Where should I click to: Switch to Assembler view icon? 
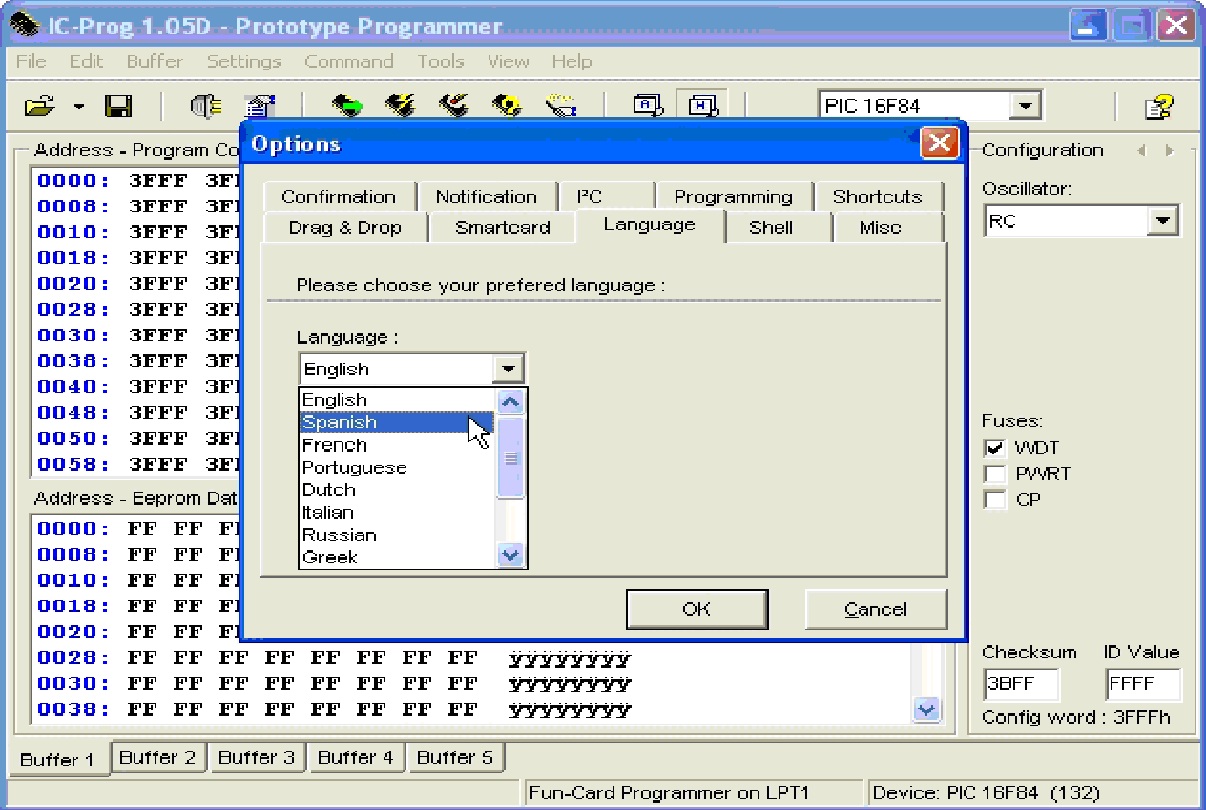click(649, 105)
